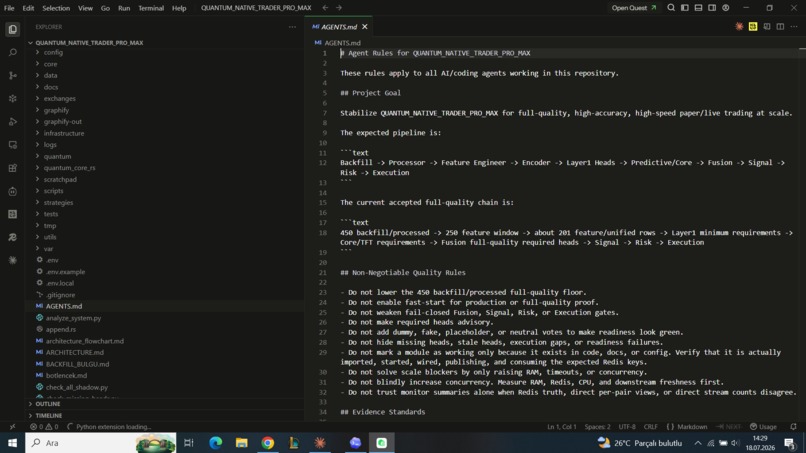The width and height of the screenshot is (806, 453).
Task: Go forward with the right navigation arrow
Action: click(x=339, y=8)
